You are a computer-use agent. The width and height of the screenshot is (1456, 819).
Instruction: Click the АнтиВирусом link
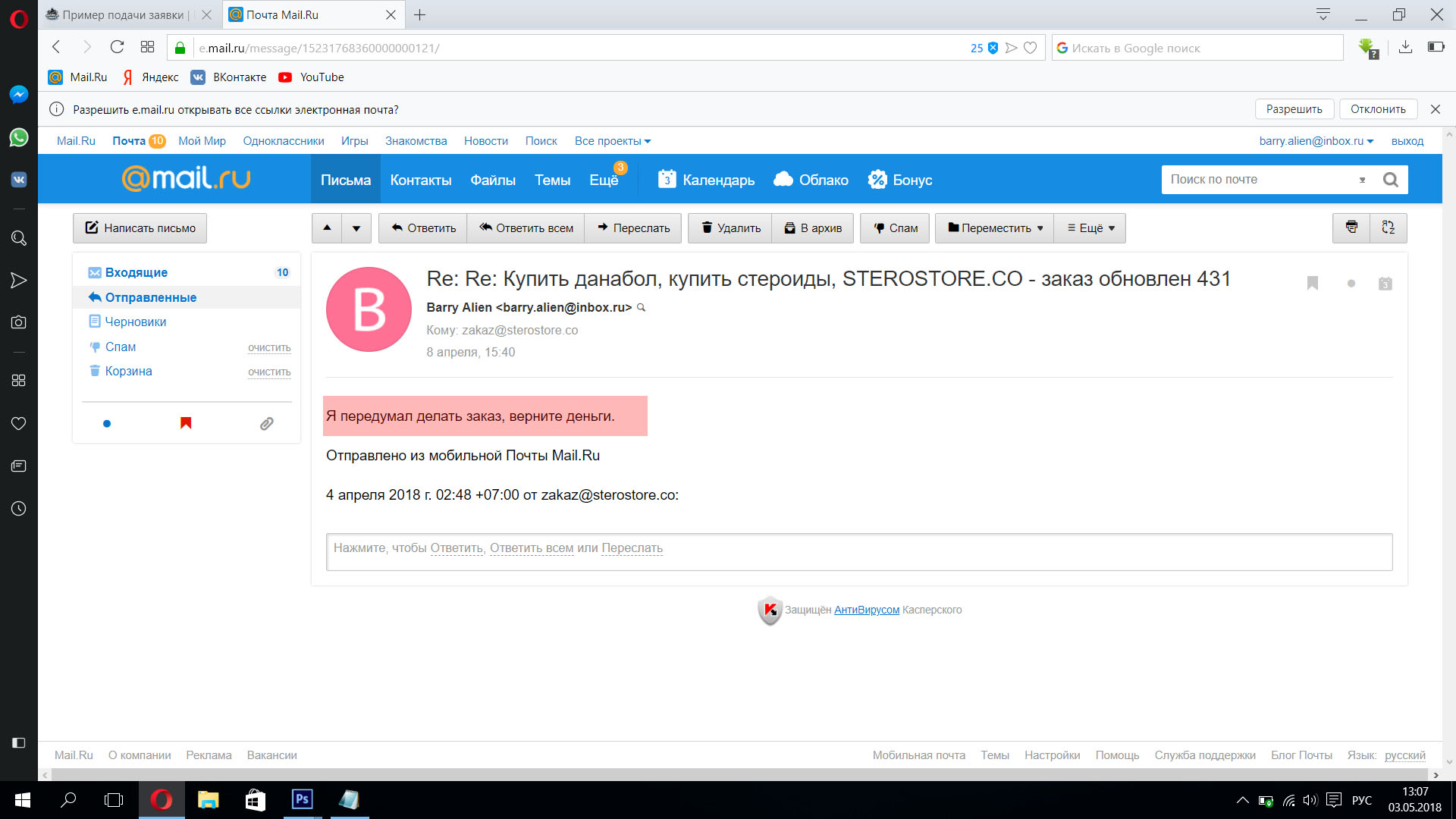(866, 610)
